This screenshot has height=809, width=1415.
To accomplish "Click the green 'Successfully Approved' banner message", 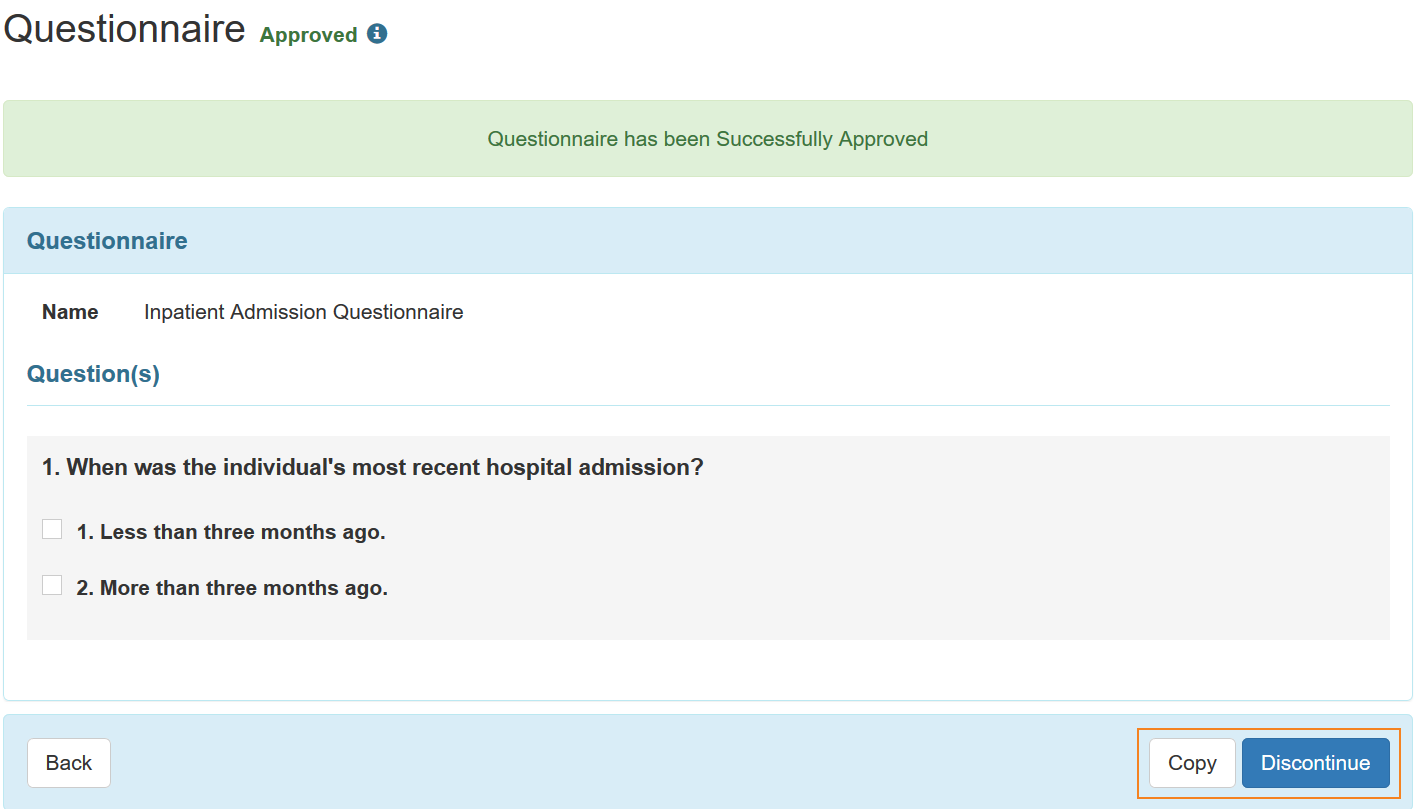I will (707, 139).
